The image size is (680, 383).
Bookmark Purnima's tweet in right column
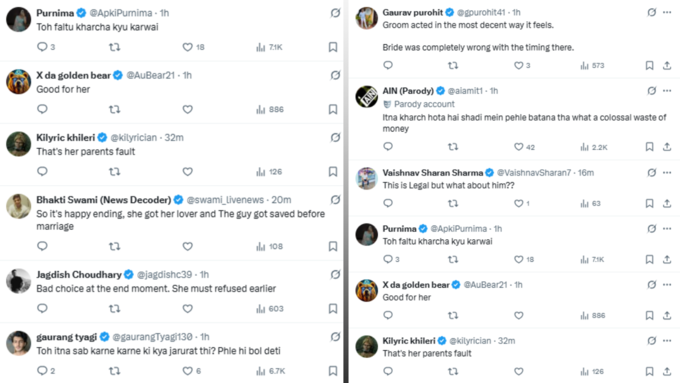tap(649, 259)
